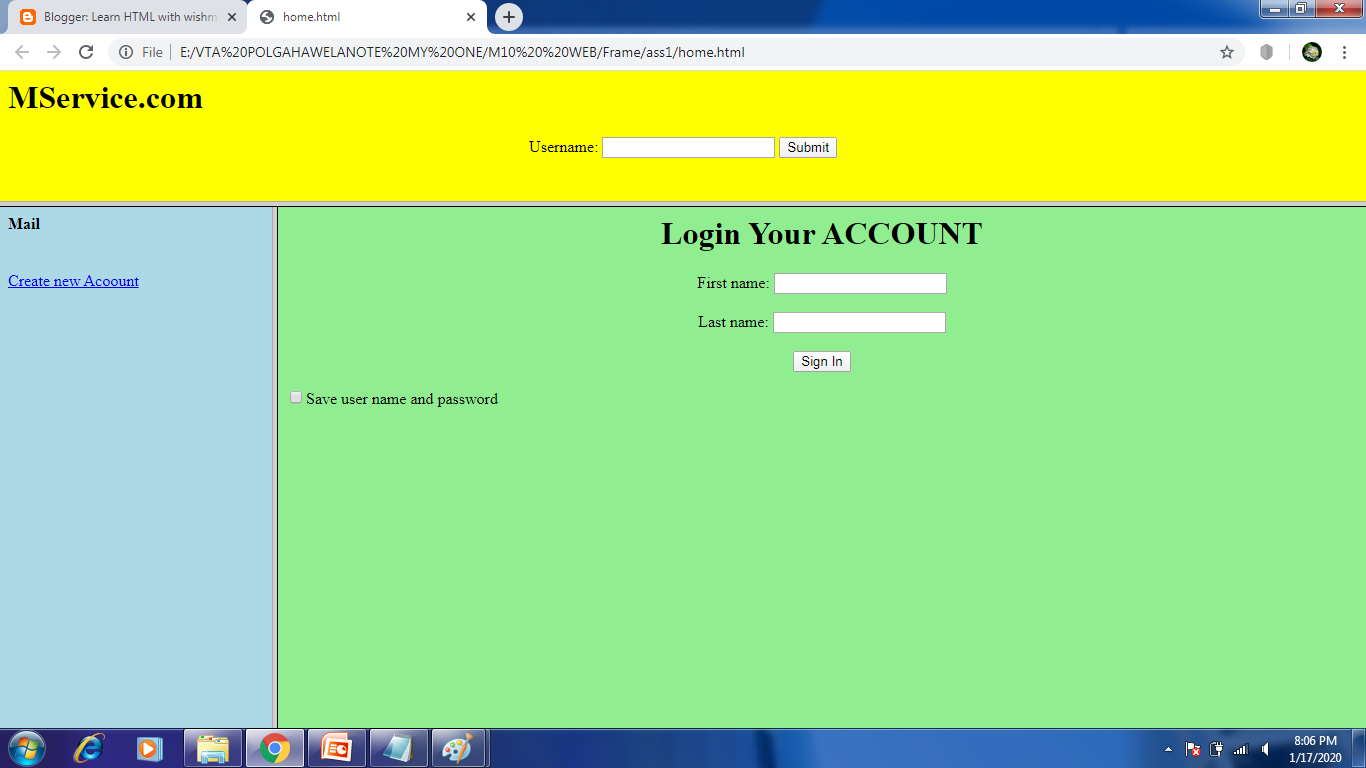Click the "Create new Acoount" link
1366x768 pixels.
tap(72, 281)
